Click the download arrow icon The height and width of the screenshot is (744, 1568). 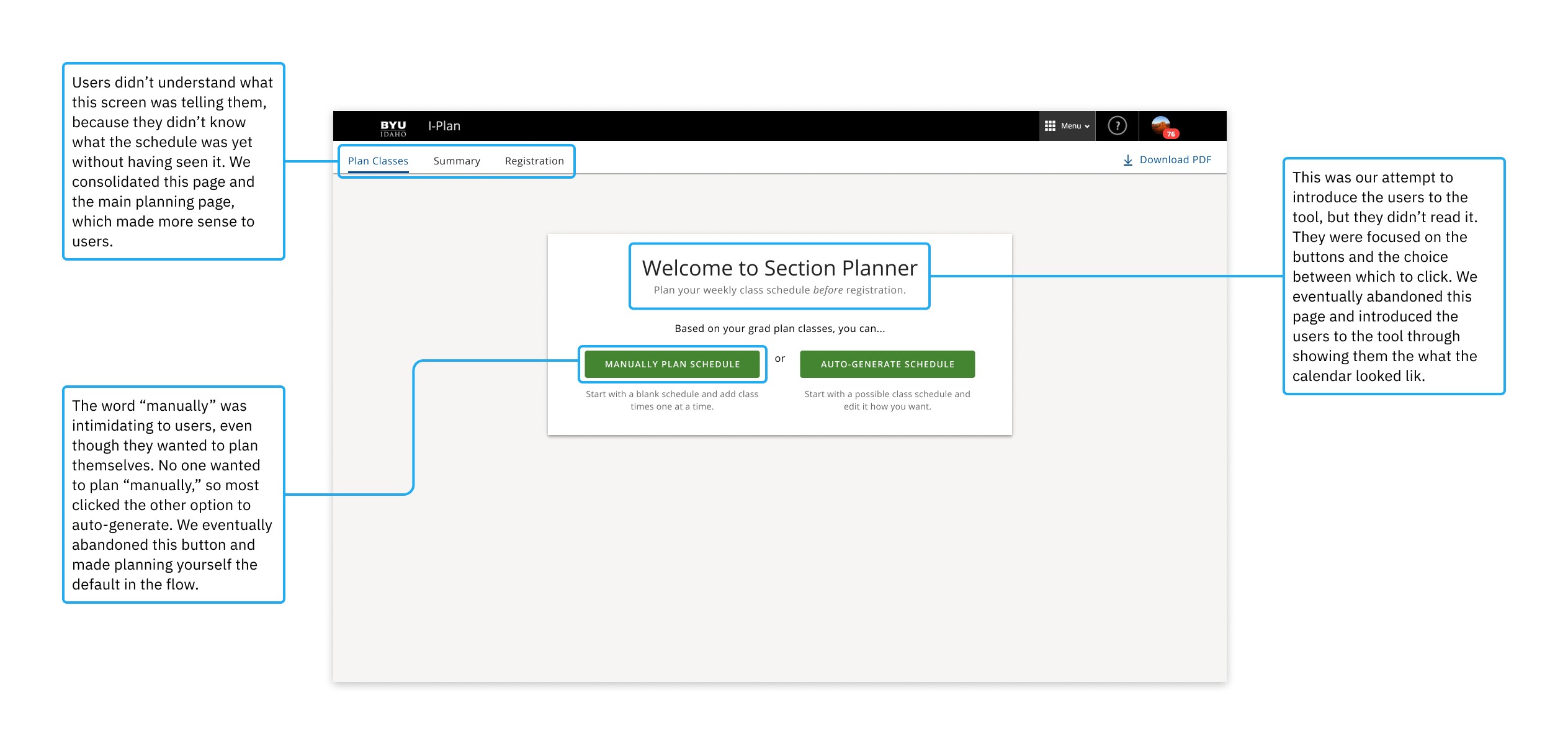(x=1127, y=160)
